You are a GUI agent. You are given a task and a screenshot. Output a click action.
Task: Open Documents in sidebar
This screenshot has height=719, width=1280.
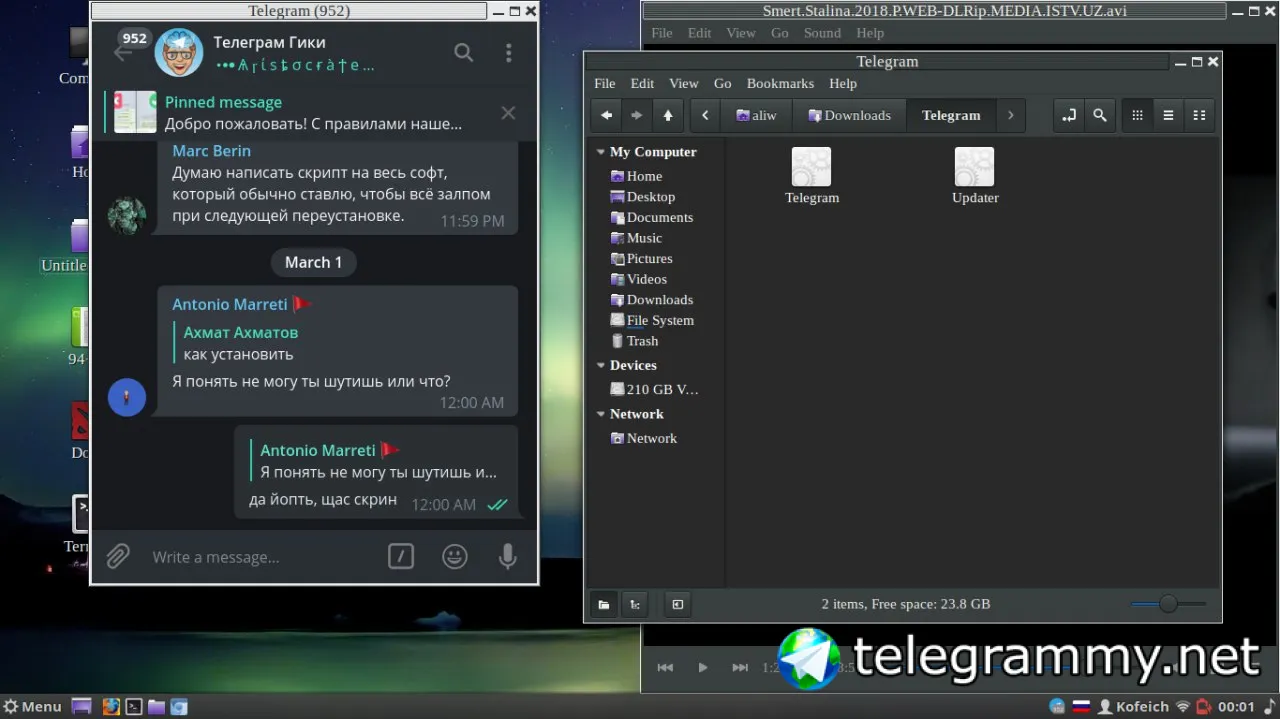point(652,217)
